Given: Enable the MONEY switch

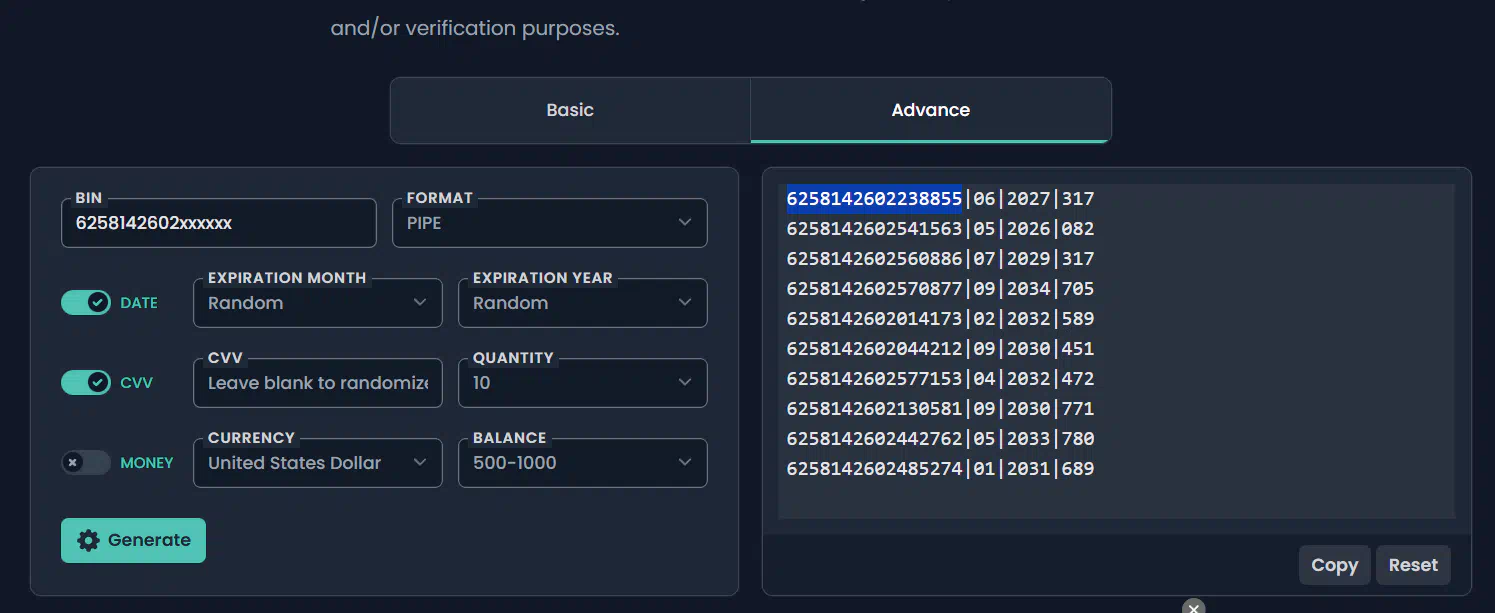Looking at the screenshot, I should tap(86, 463).
